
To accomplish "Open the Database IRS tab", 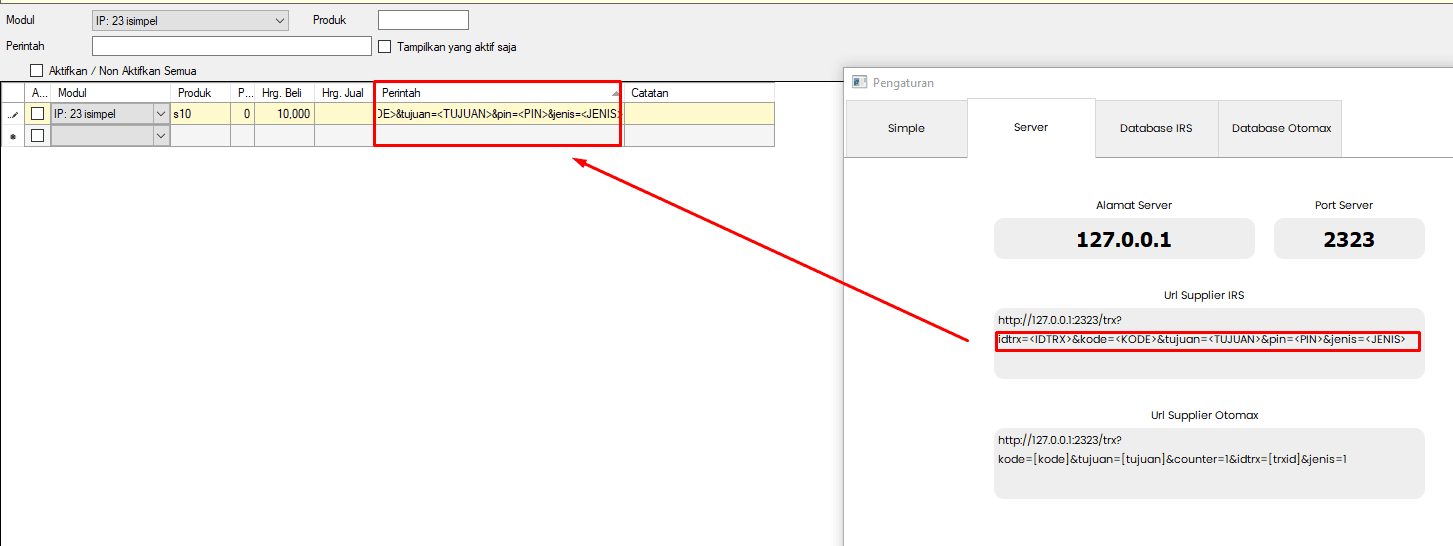I will (1156, 128).
